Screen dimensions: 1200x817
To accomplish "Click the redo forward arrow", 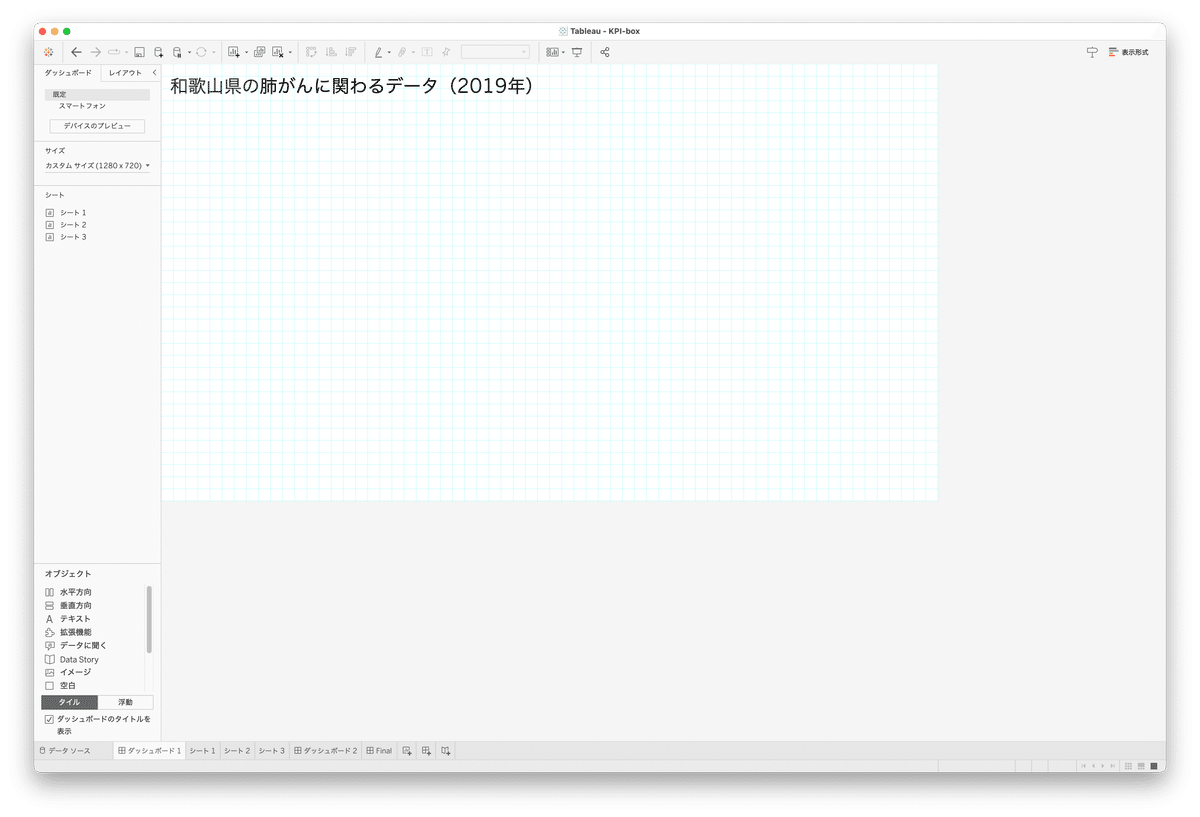I will (96, 52).
